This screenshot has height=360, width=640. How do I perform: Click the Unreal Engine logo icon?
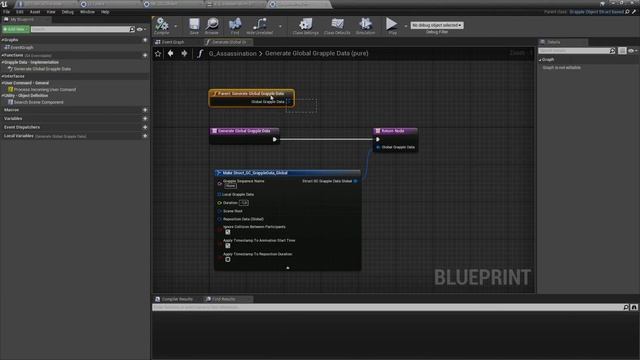tap(4, 4)
